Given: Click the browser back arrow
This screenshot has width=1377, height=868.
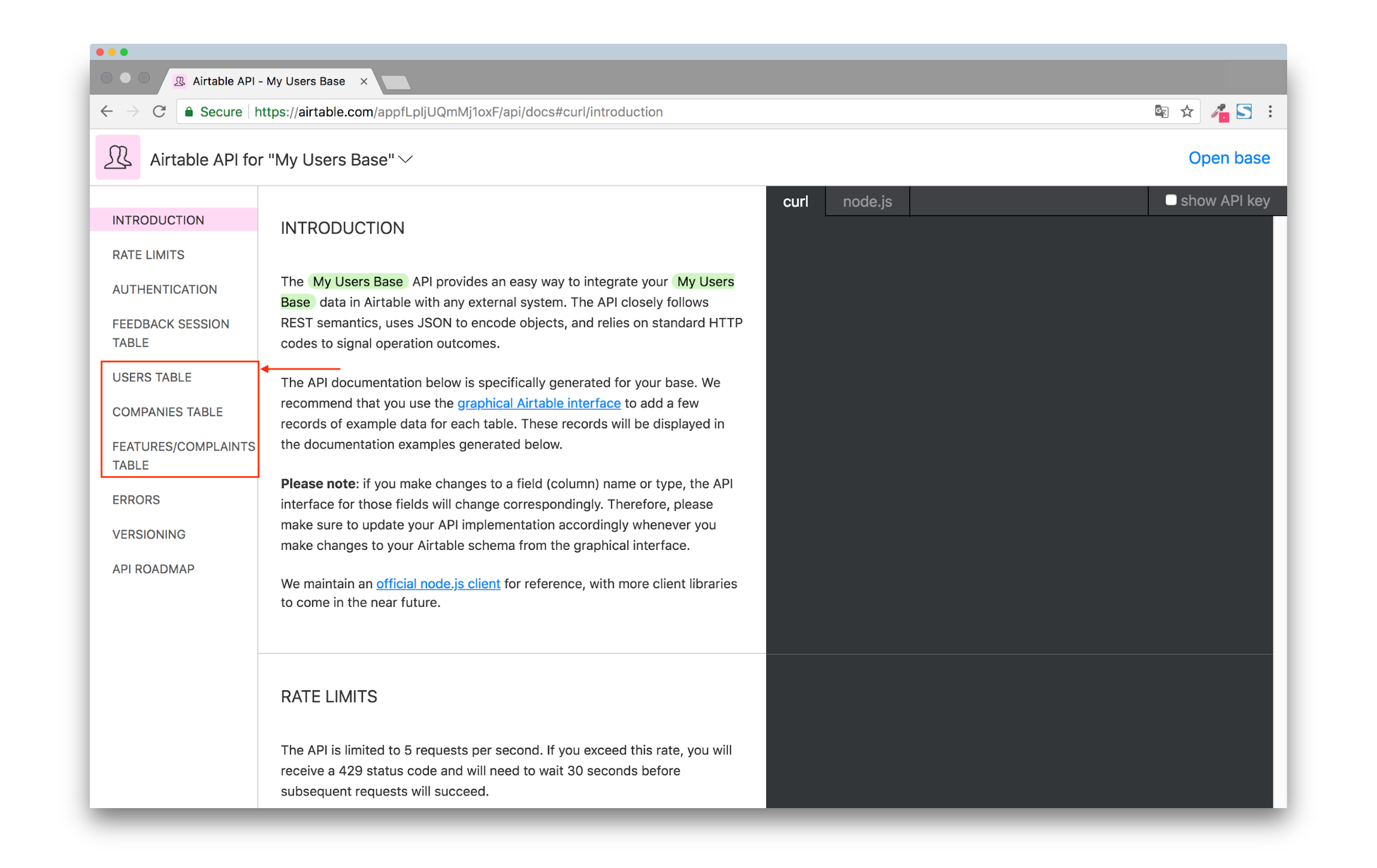Looking at the screenshot, I should [107, 111].
